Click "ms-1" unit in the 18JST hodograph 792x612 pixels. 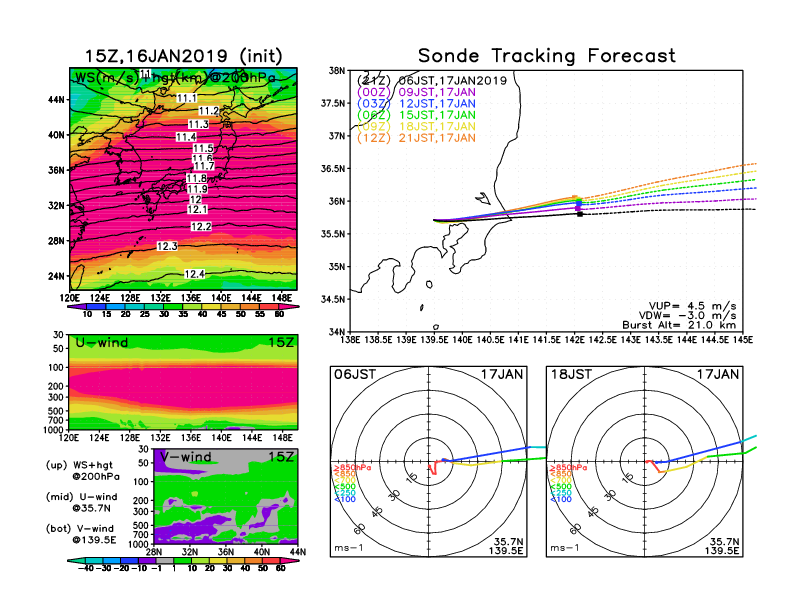565,548
